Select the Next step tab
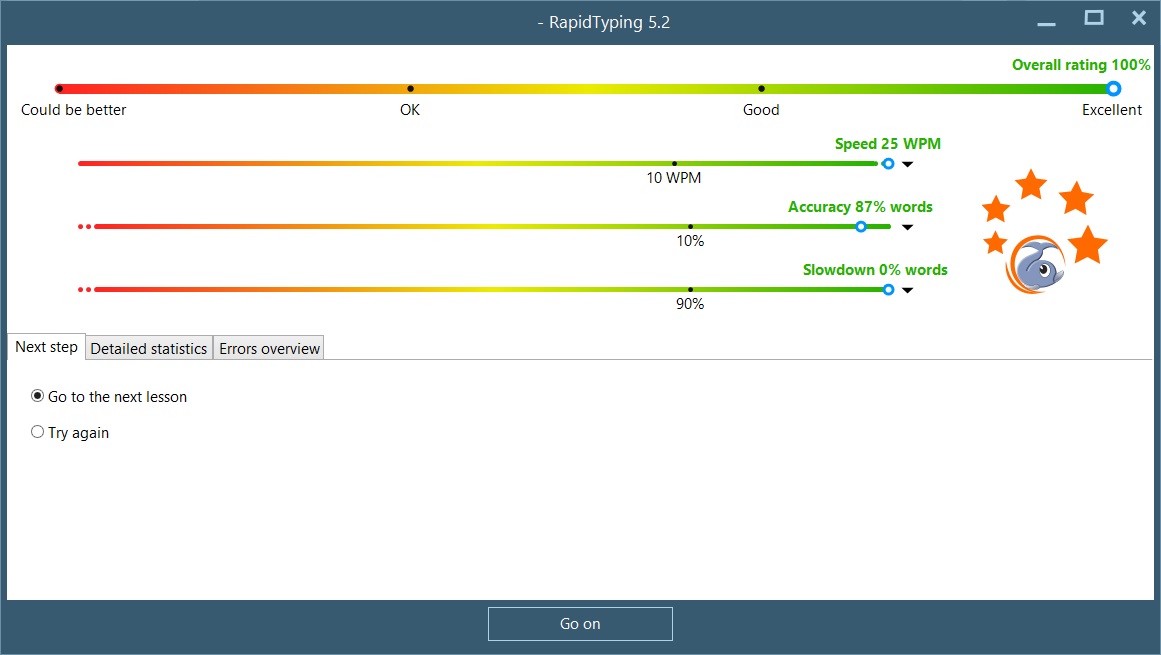The image size is (1161, 655). (46, 347)
